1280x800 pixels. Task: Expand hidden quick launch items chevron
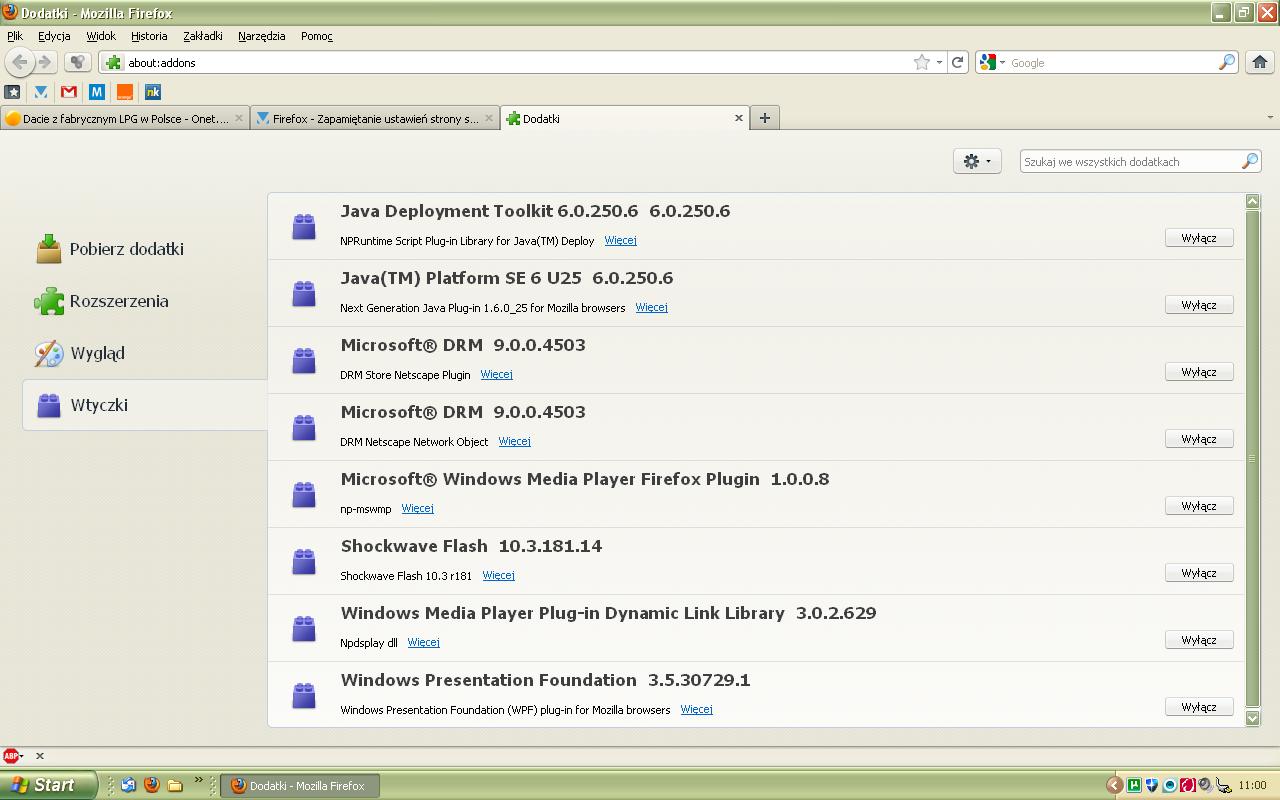coord(198,781)
